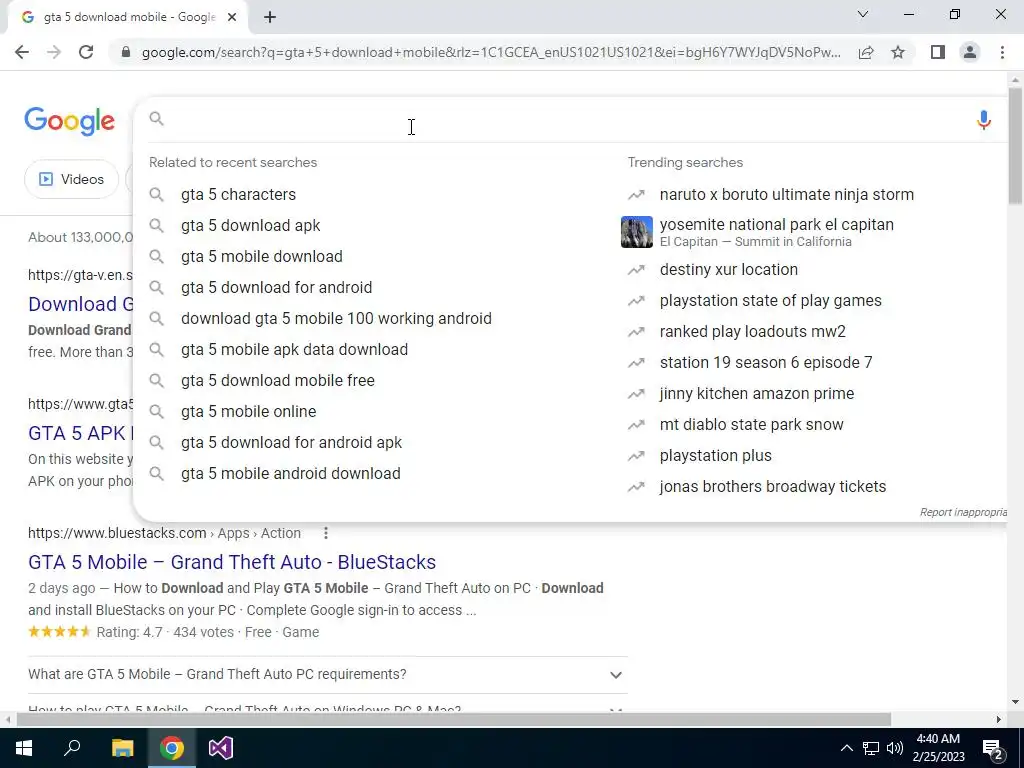The image size is (1024, 768).
Task: Click the taskbar clock showing 4:40 AM
Action: (938, 748)
